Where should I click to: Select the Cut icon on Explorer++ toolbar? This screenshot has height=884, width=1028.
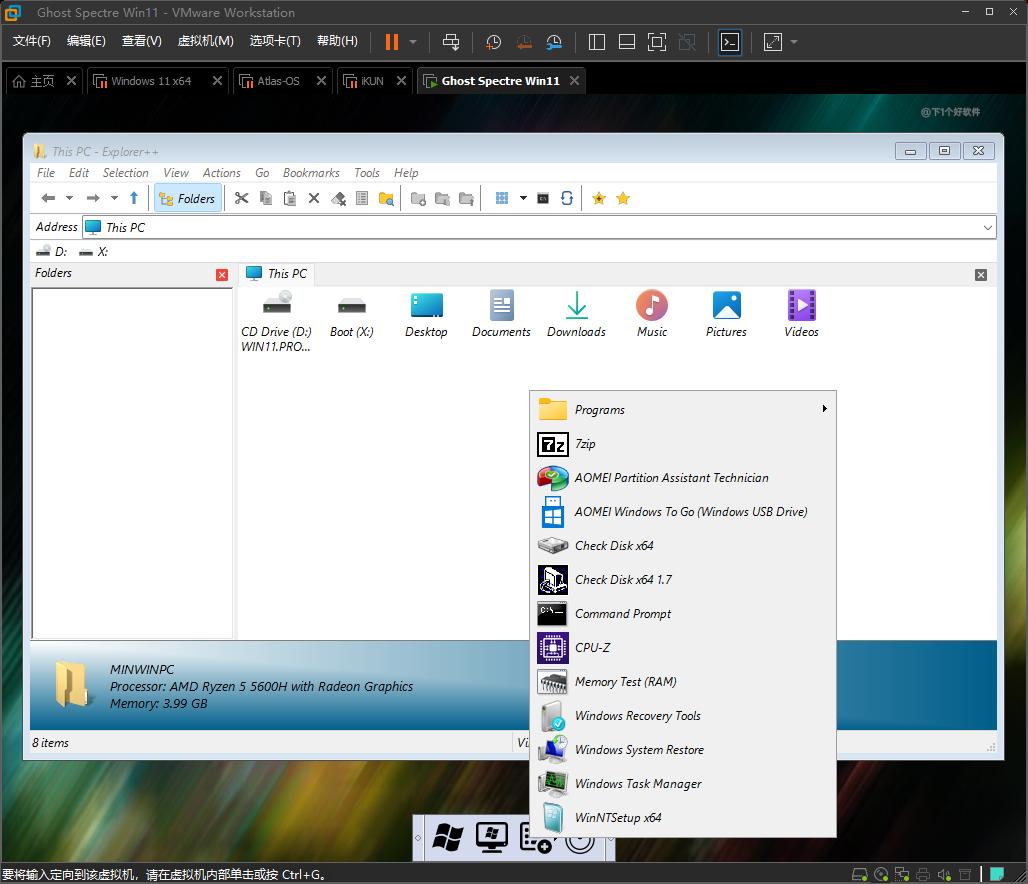(x=241, y=198)
